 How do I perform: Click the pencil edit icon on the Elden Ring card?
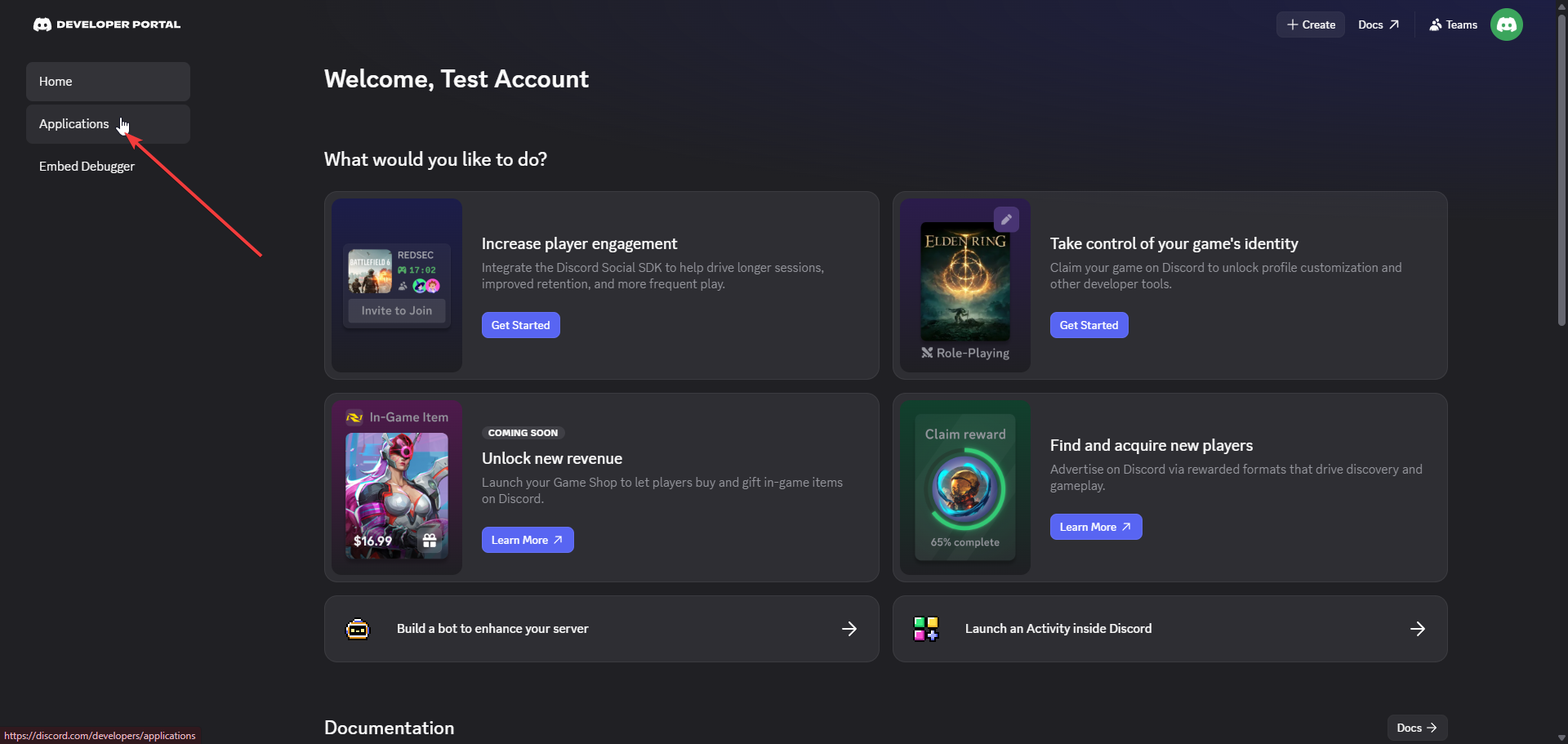pos(1006,219)
